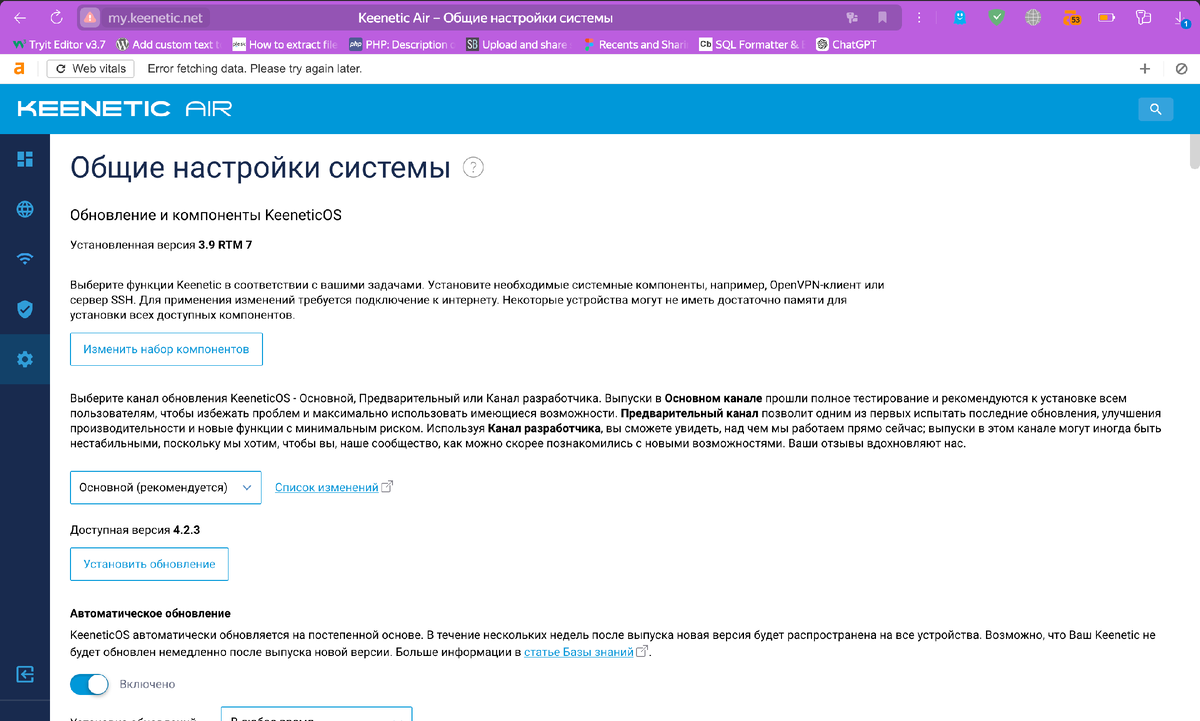Toggle the automatic update switch 'Включено'

[x=89, y=684]
